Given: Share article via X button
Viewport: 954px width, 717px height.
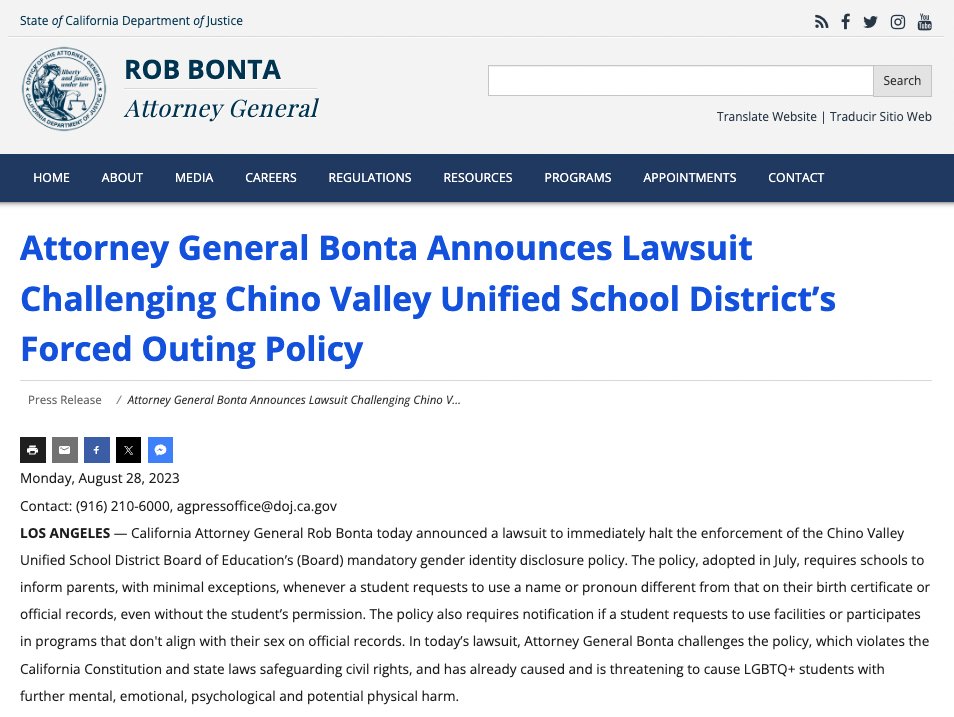Looking at the screenshot, I should pyautogui.click(x=128, y=450).
